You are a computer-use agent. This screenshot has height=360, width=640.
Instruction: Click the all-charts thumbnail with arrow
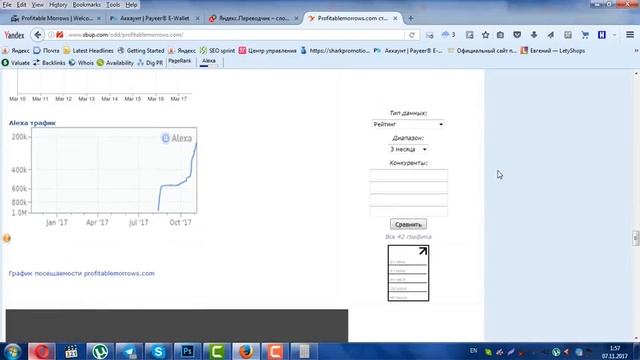pos(408,273)
